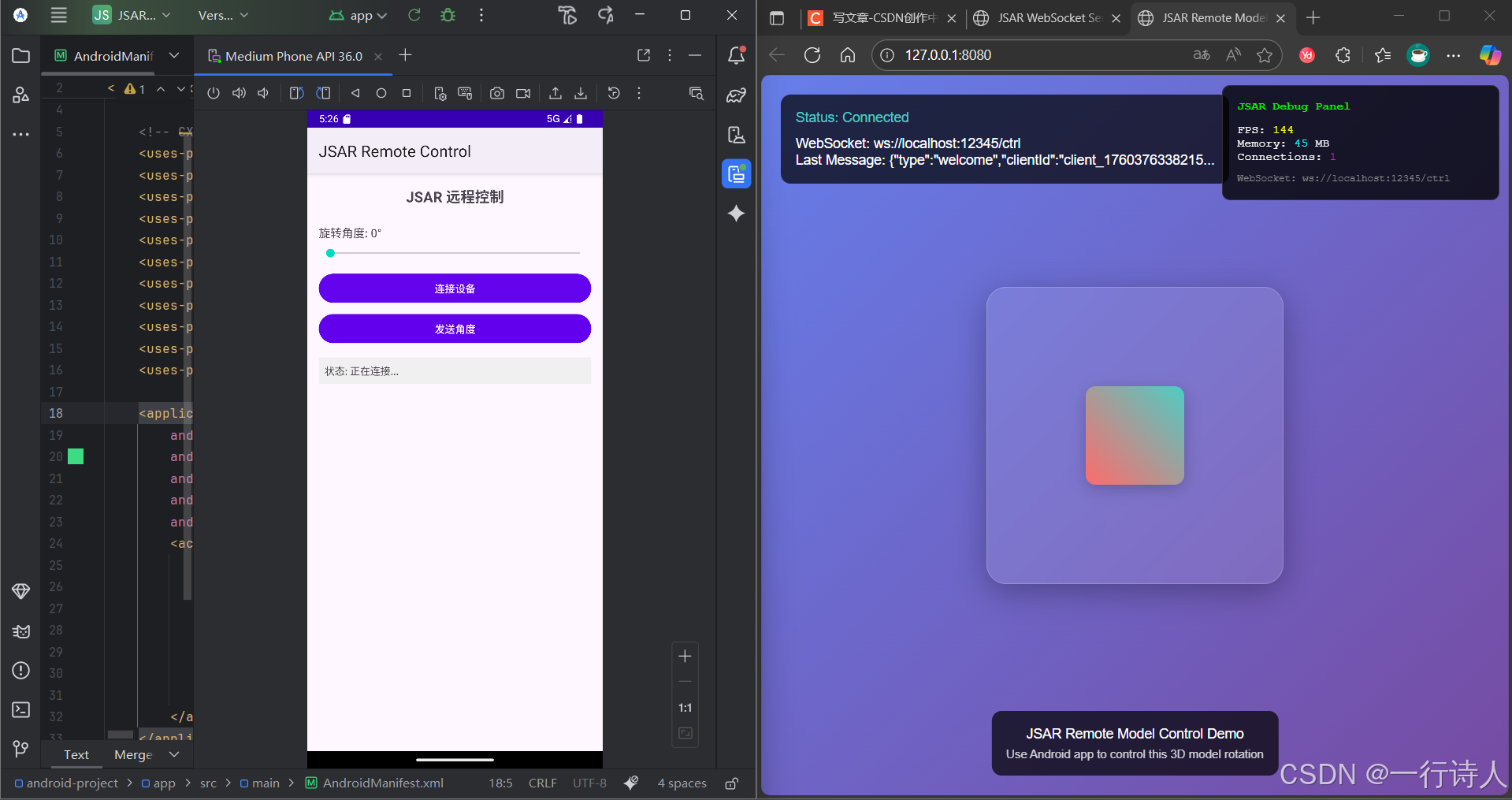Open the Copilot icon in browser toolbar
Viewport: 1512px width, 800px height.
1490,55
